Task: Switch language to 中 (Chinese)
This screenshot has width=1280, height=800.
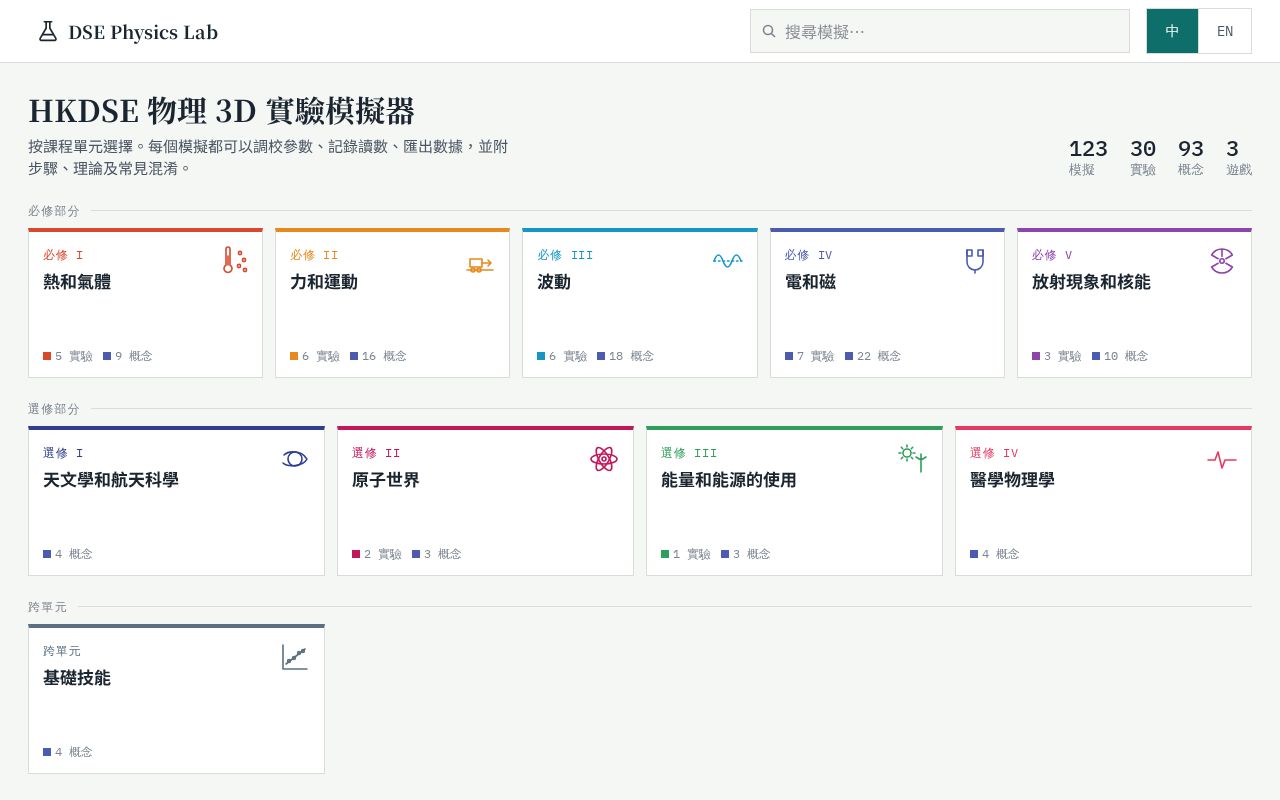Action: point(1172,31)
